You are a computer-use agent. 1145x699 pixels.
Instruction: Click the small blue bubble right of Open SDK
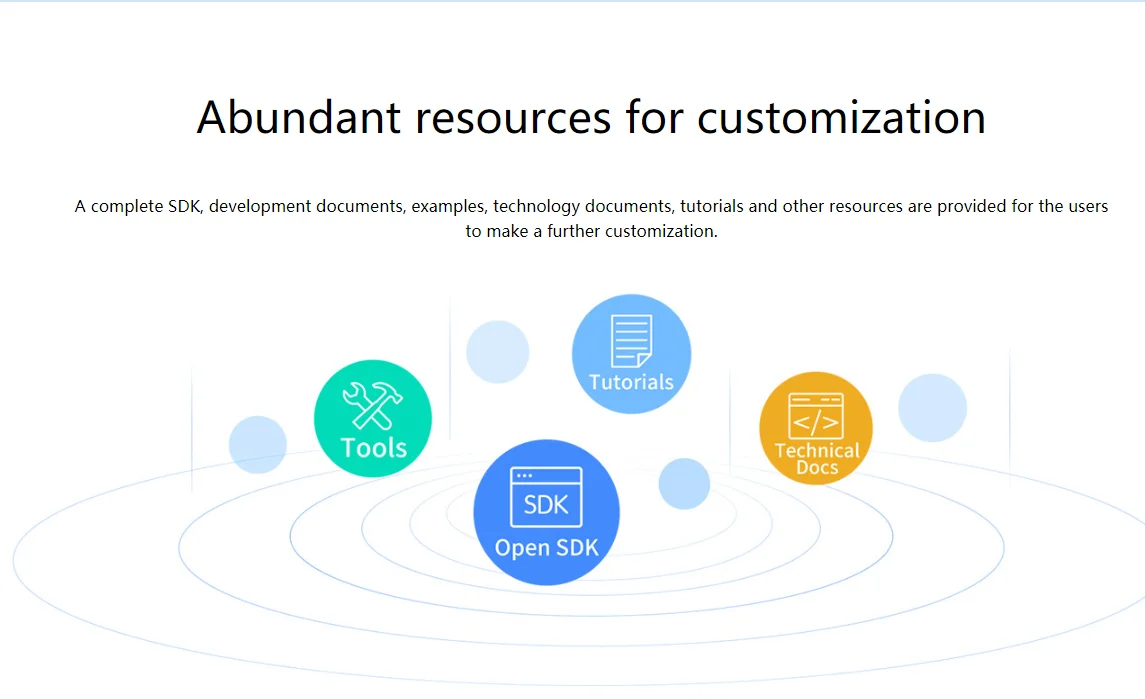point(684,484)
